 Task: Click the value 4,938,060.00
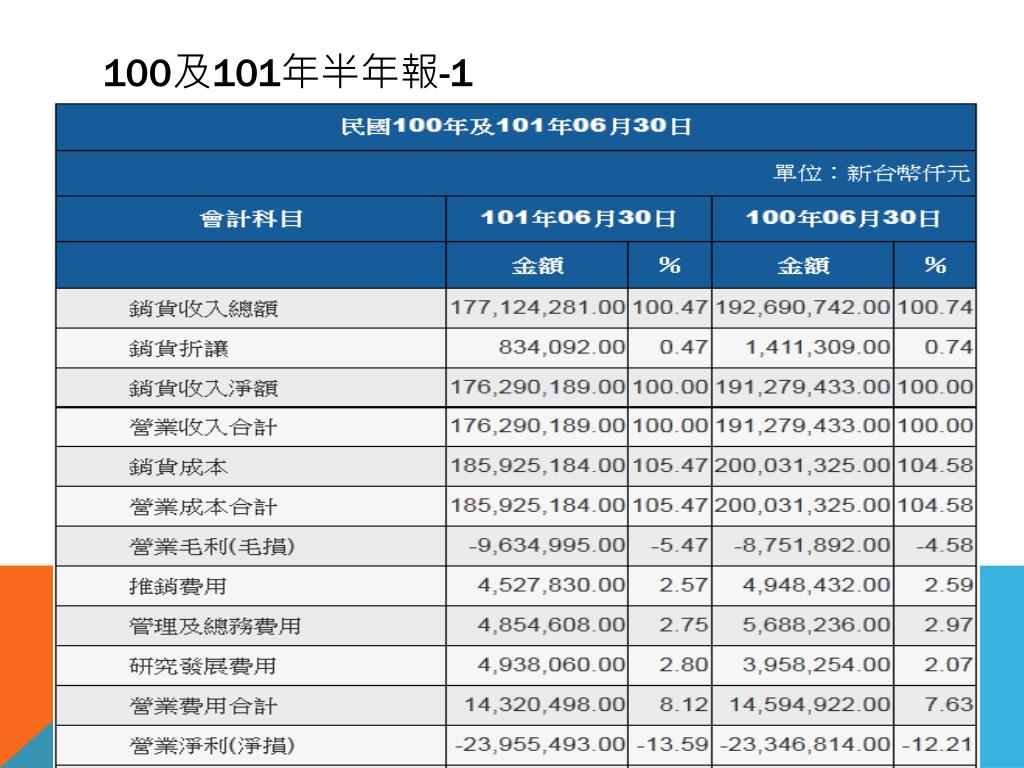(x=551, y=665)
